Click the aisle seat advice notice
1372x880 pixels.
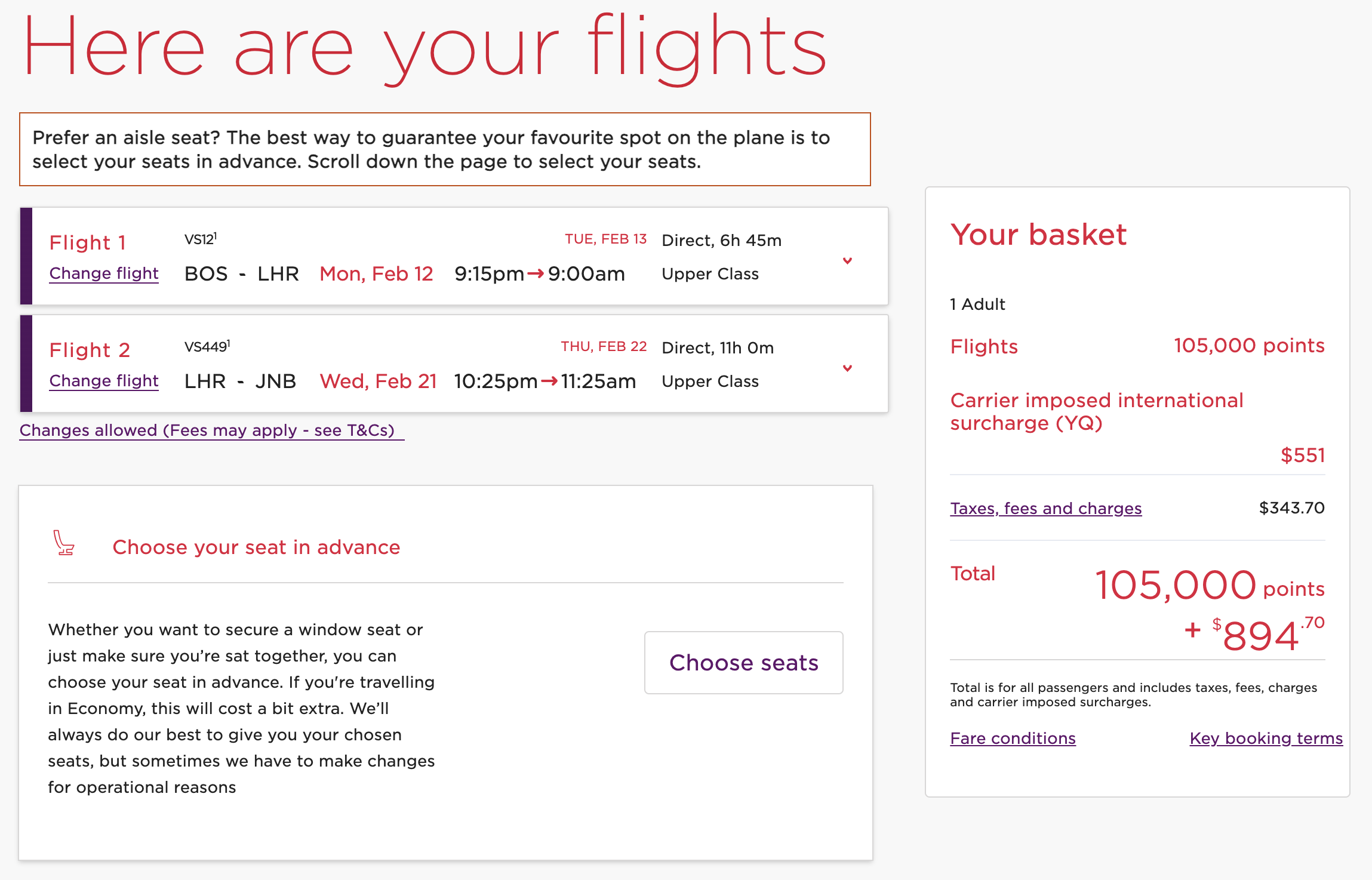tap(445, 149)
